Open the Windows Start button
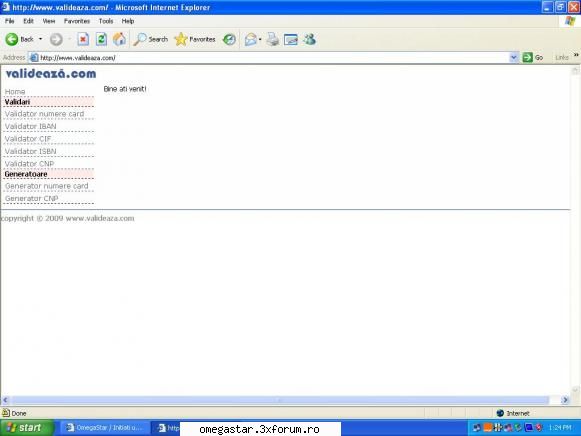 coord(27,428)
